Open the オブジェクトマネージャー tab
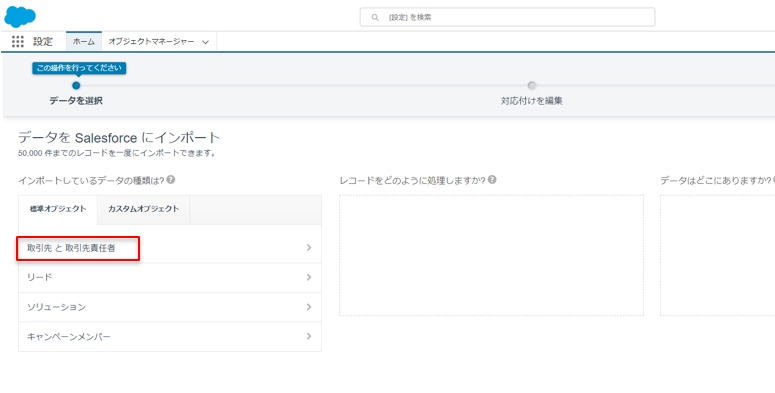The image size is (775, 393). tap(151, 42)
